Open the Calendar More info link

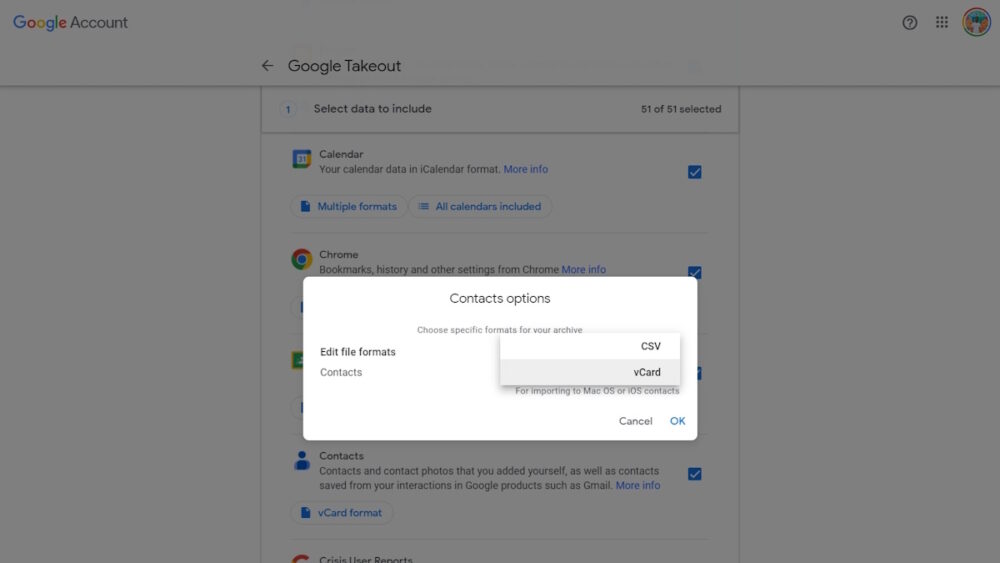526,169
